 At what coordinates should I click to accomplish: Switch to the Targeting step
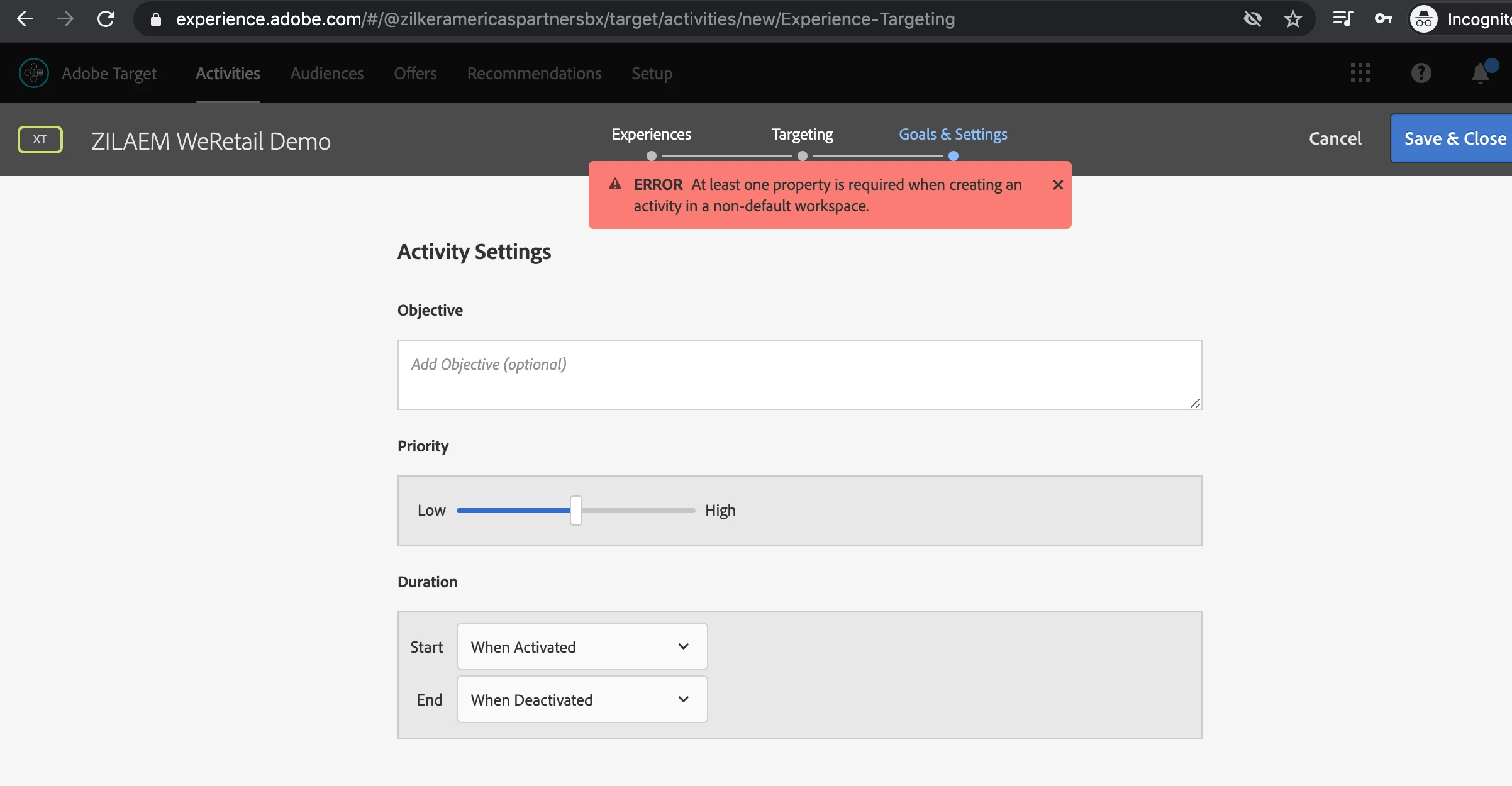802,135
